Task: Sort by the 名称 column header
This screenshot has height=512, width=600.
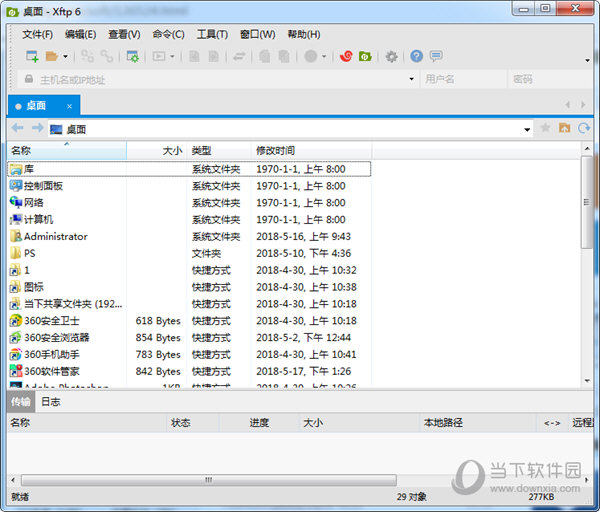Action: coord(67,150)
